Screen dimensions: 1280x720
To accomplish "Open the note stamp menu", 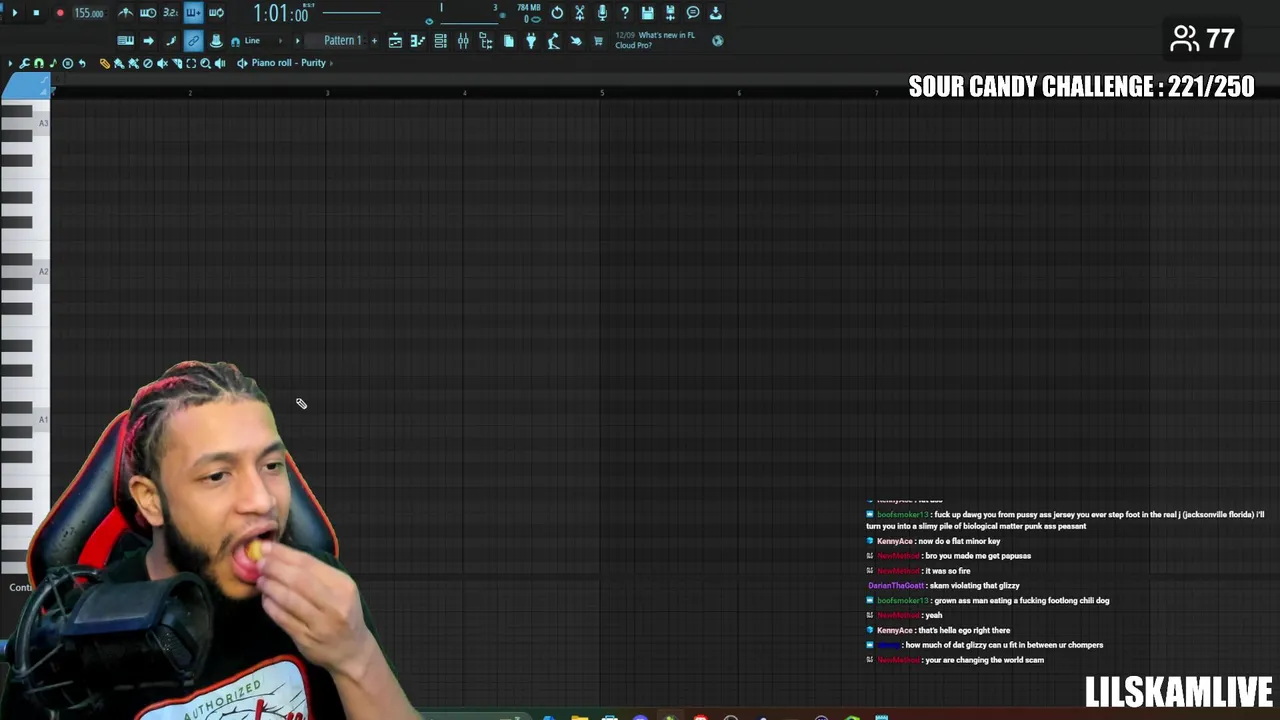I will point(53,63).
